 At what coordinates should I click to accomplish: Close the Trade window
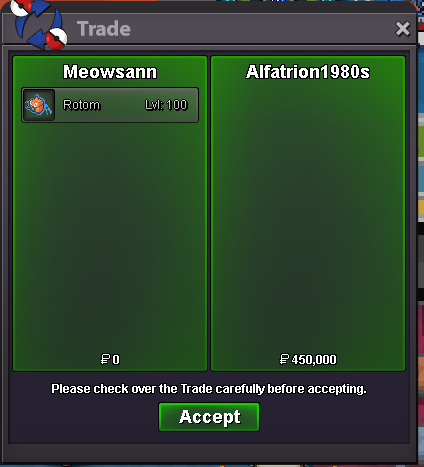point(402,29)
